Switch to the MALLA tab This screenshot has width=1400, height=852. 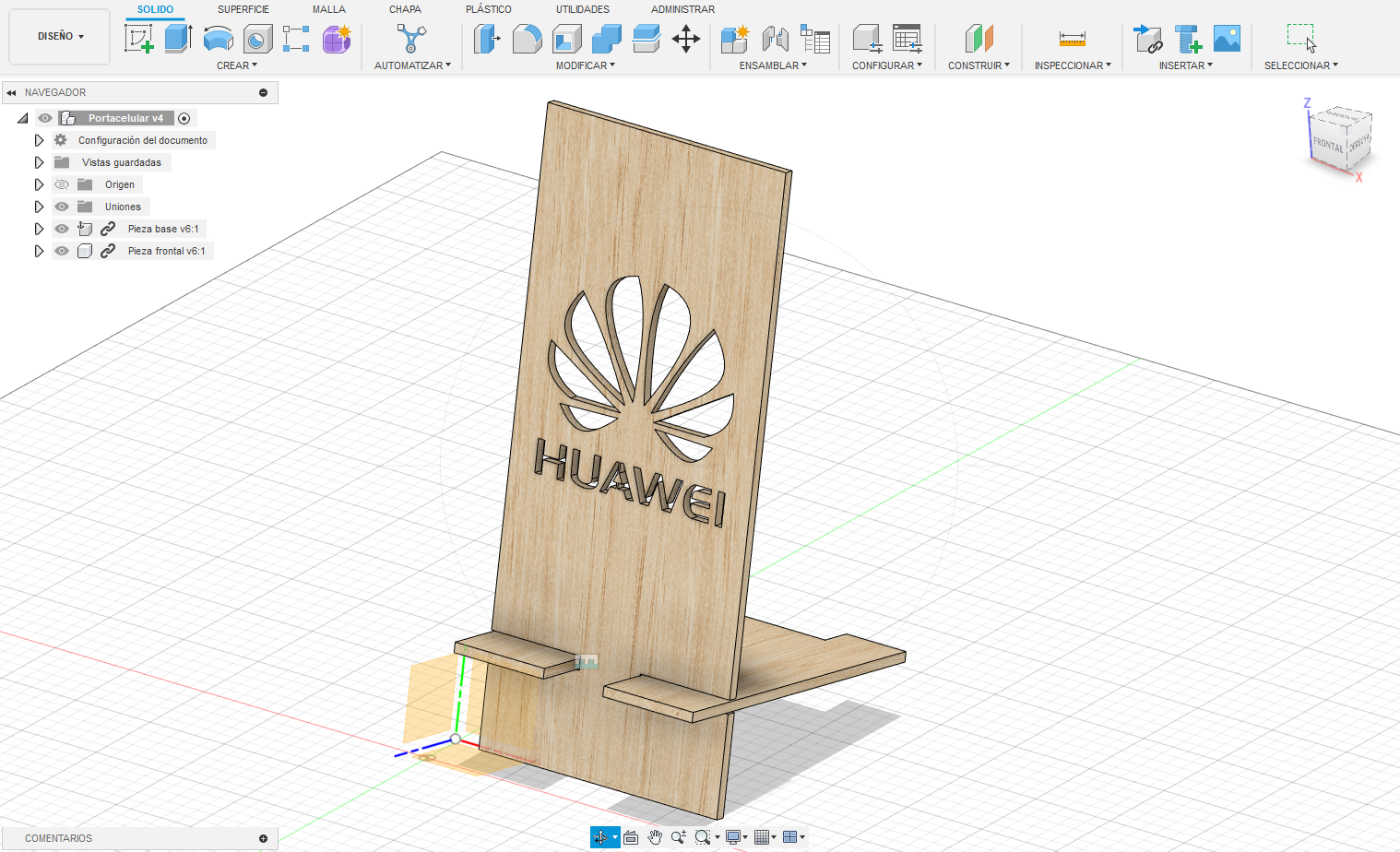(x=329, y=9)
